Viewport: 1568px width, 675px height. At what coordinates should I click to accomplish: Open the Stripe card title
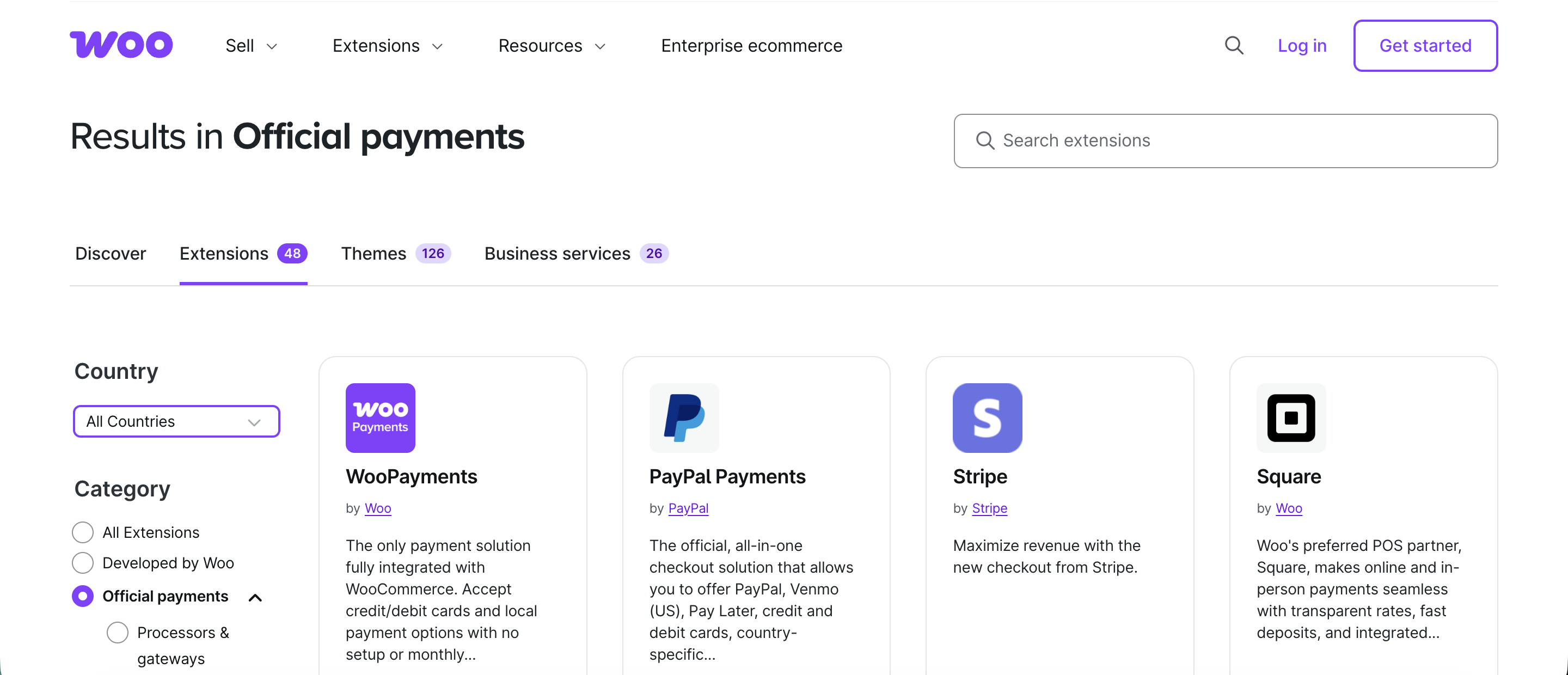click(979, 476)
